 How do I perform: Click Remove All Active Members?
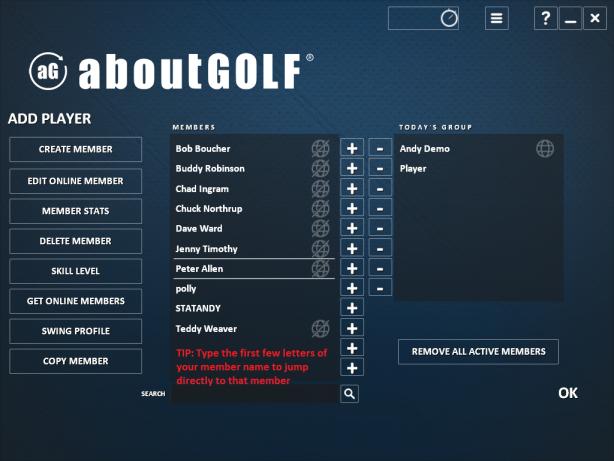click(x=479, y=352)
